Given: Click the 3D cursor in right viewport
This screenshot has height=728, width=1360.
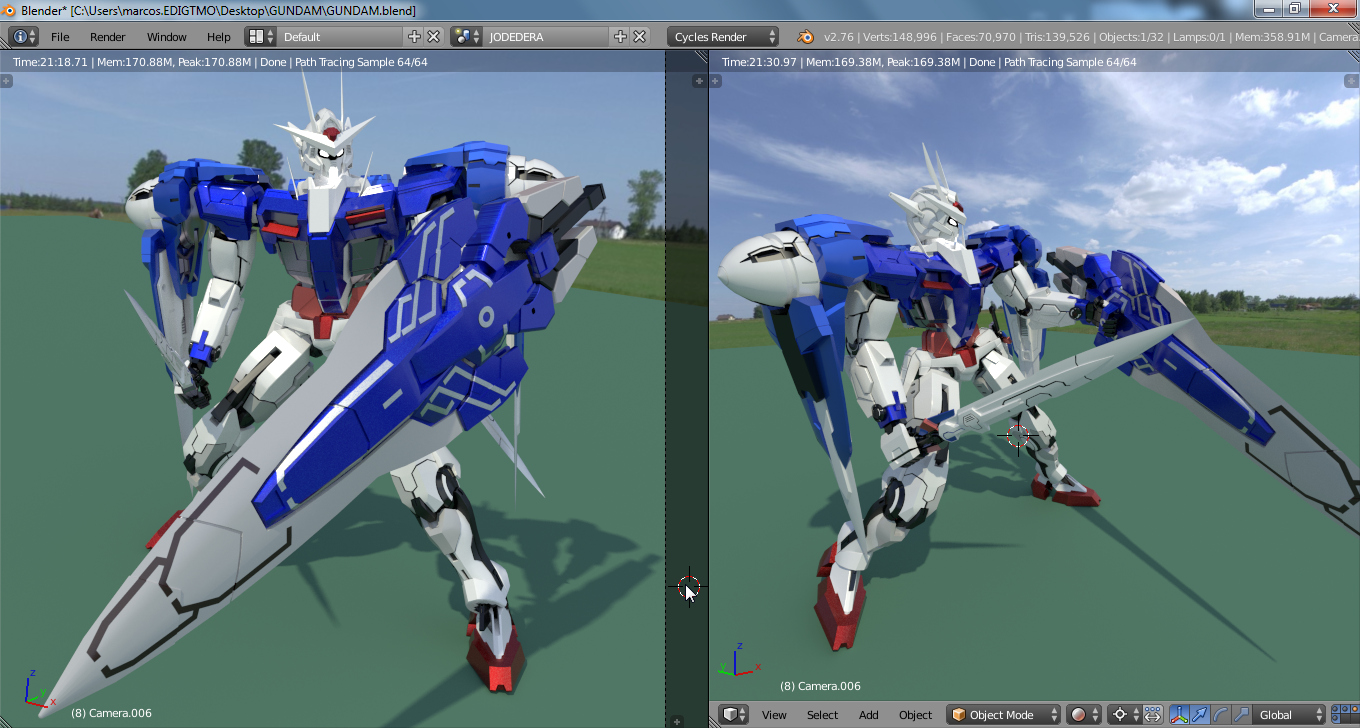Looking at the screenshot, I should [1018, 436].
